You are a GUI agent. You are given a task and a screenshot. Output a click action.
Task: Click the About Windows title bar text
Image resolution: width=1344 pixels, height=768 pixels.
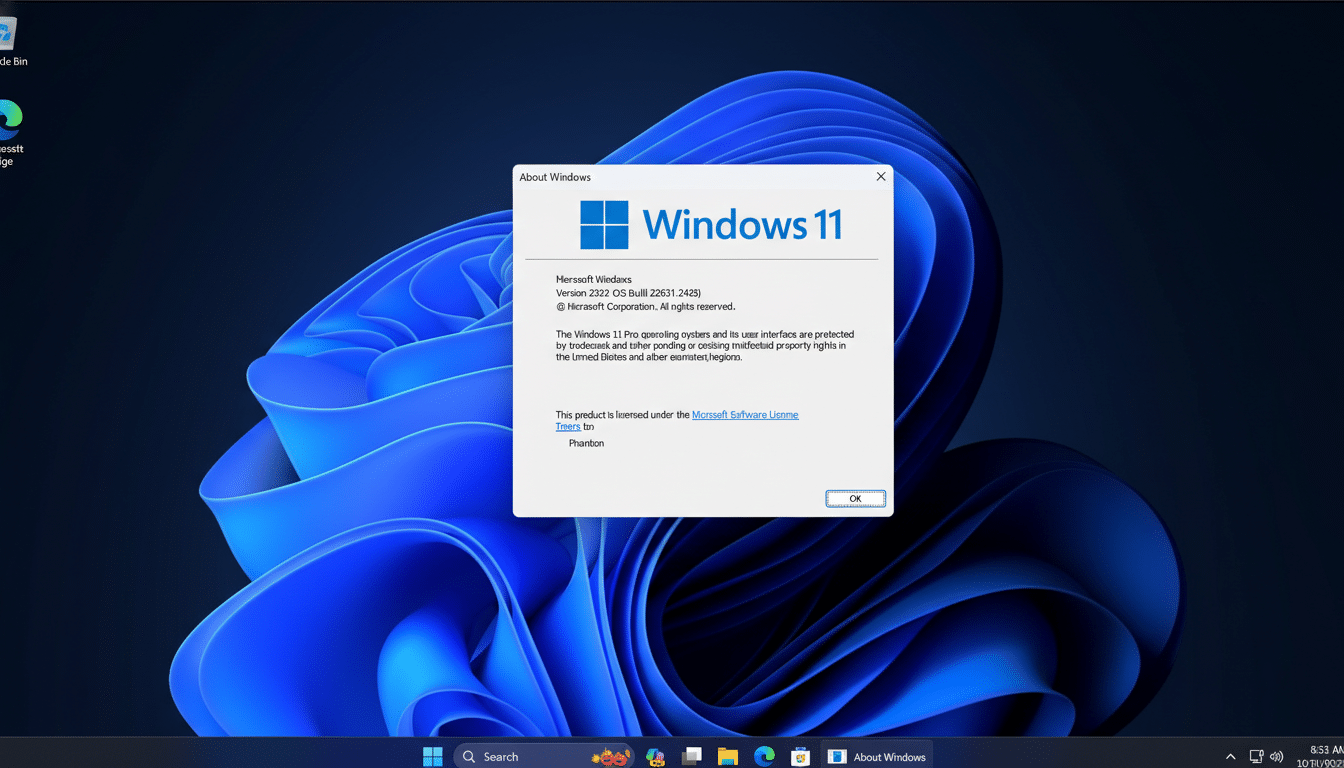coord(555,176)
